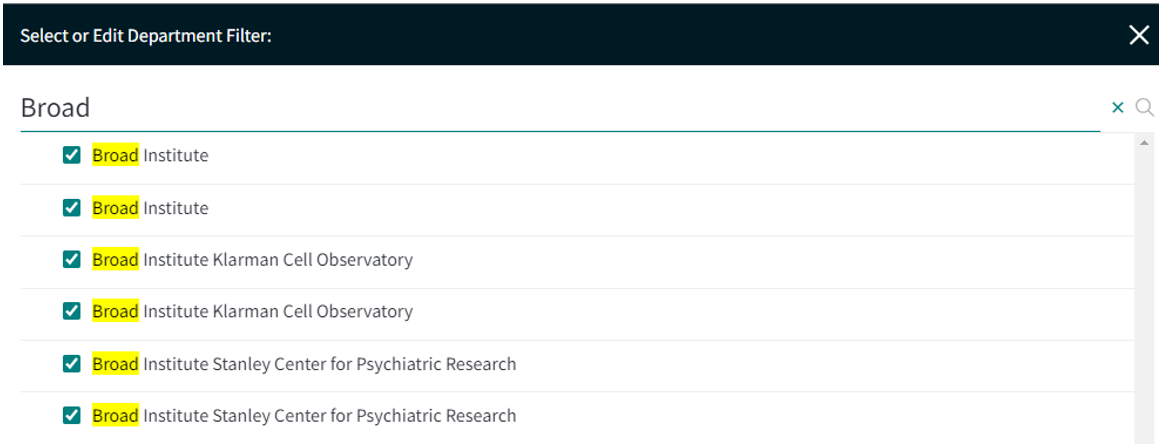Uncheck the first Stanley Center for Psychiatric Research checkbox

point(72,364)
